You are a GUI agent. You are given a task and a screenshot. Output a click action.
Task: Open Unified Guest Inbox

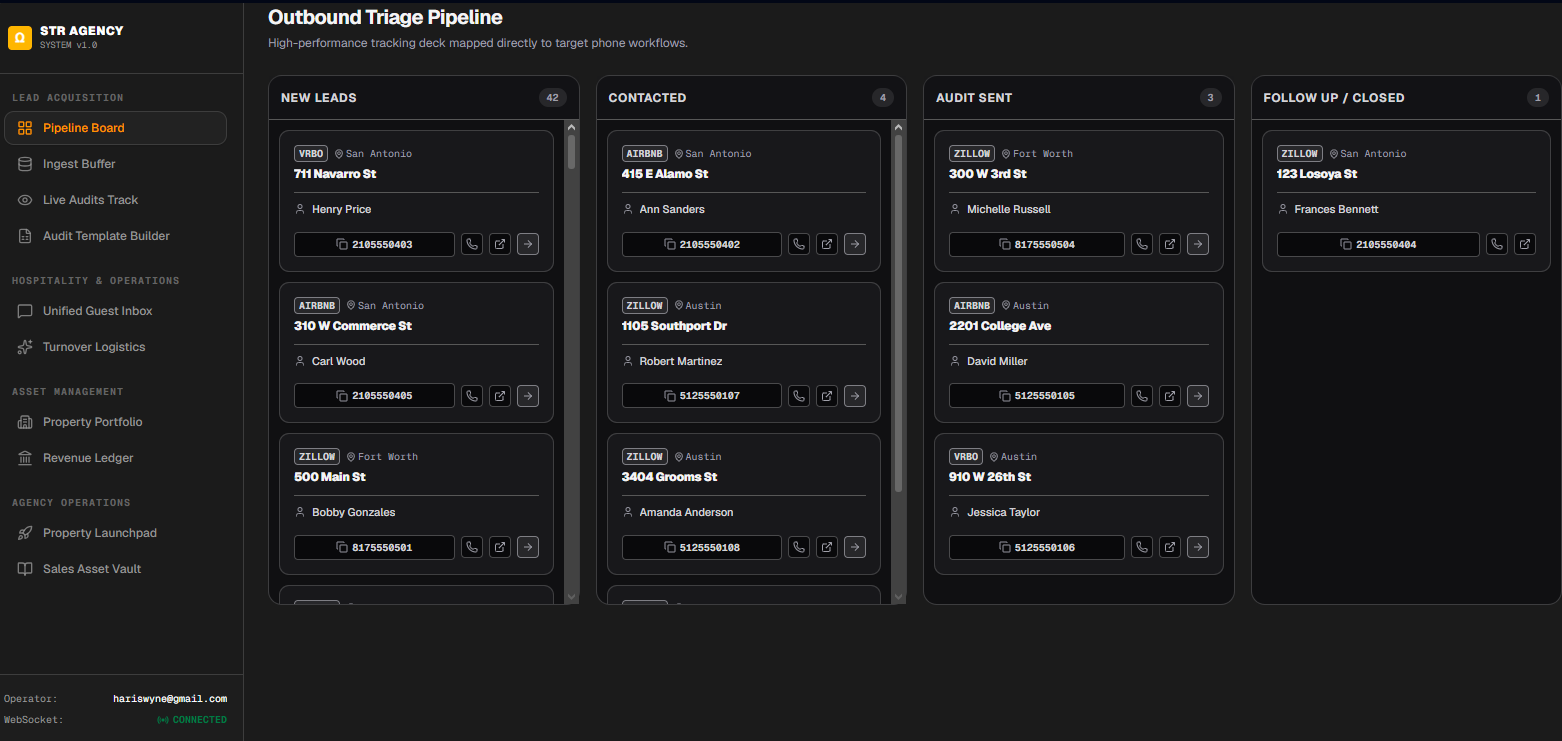pyautogui.click(x=115, y=311)
